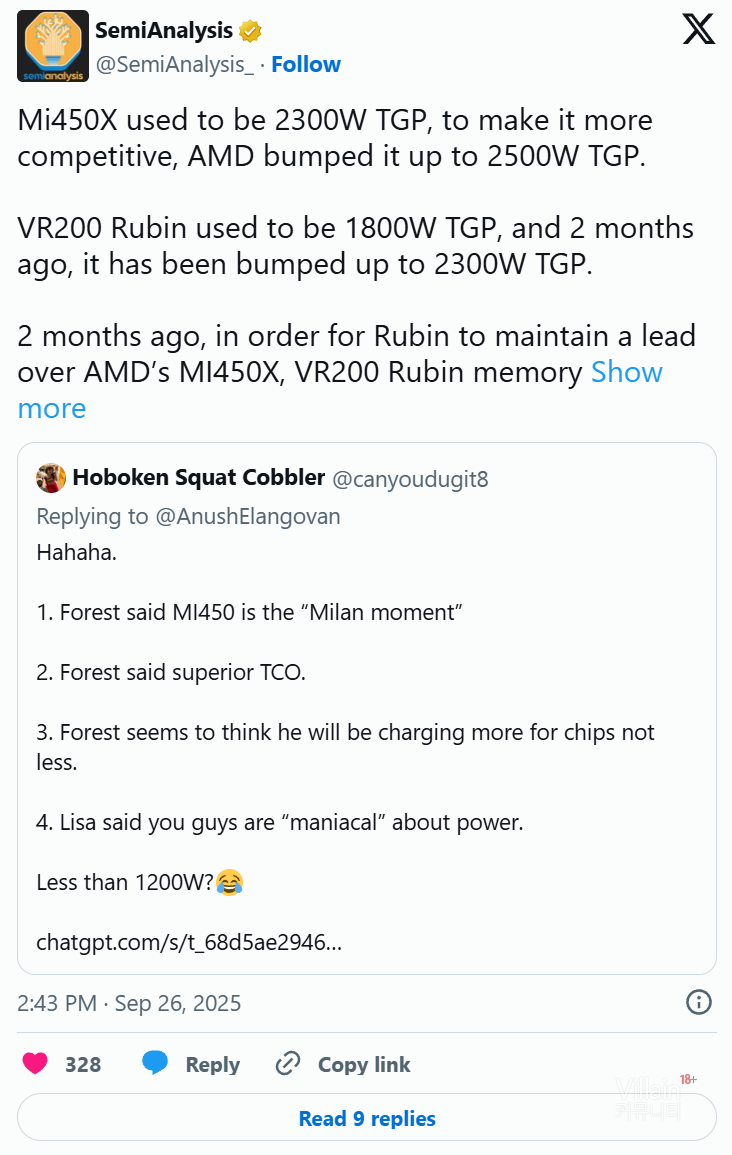Click Hoboken Squat Cobbler's avatar
The height and width of the screenshot is (1155, 732).
(51, 478)
